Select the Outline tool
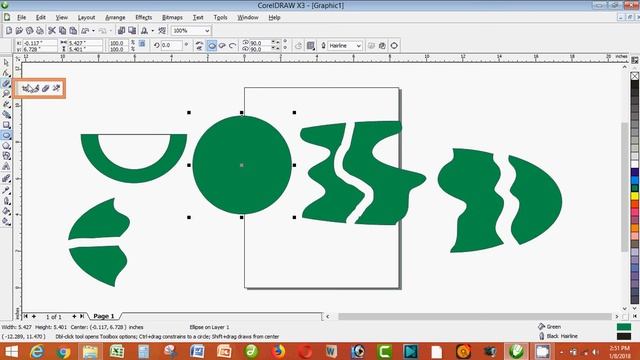The image size is (640, 360). 6,201
